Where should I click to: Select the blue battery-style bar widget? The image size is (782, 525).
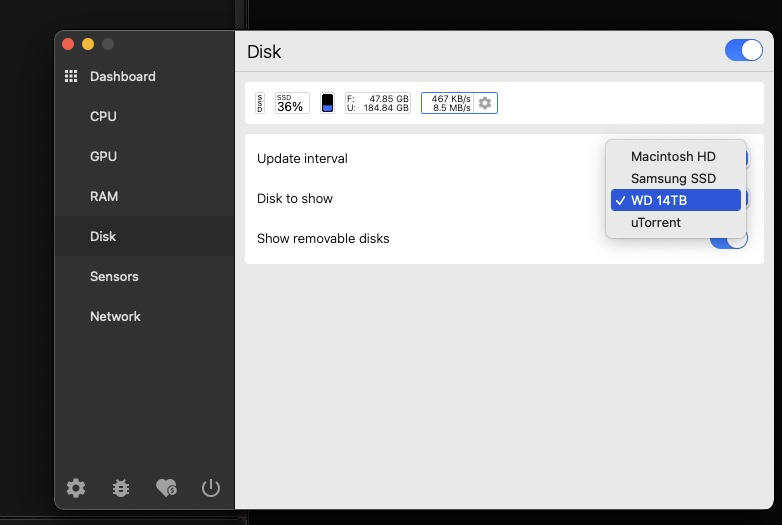(x=327, y=103)
